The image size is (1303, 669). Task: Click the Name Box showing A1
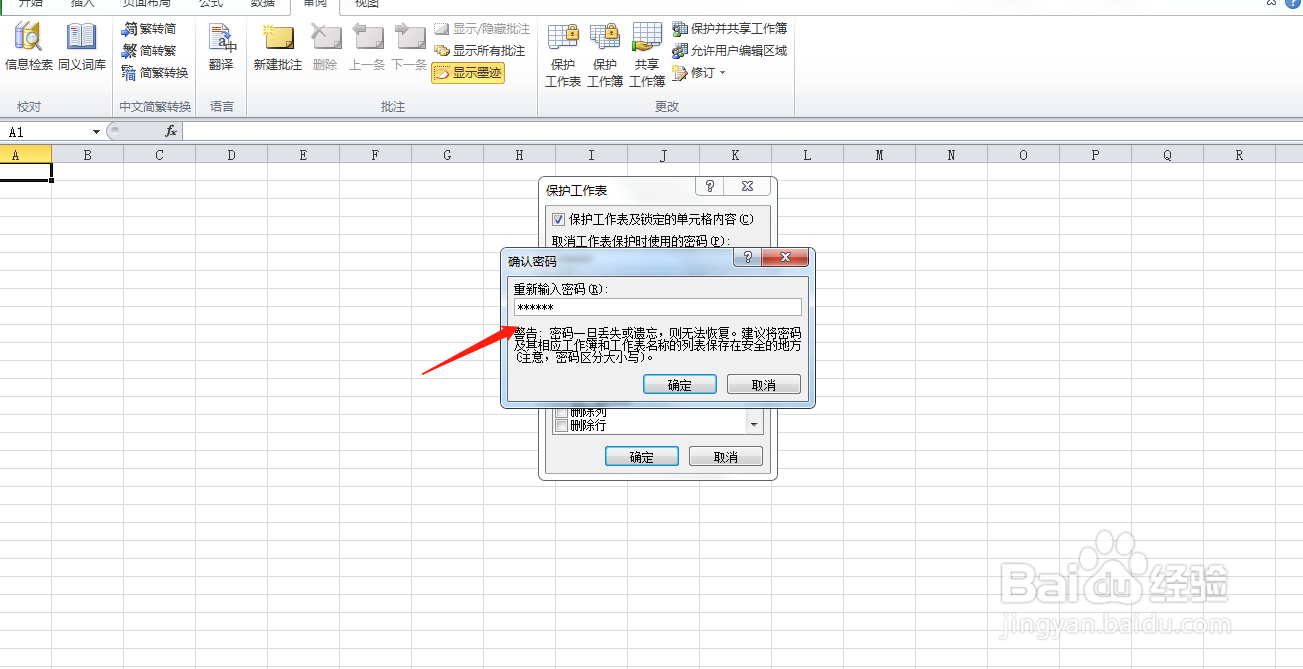46,132
